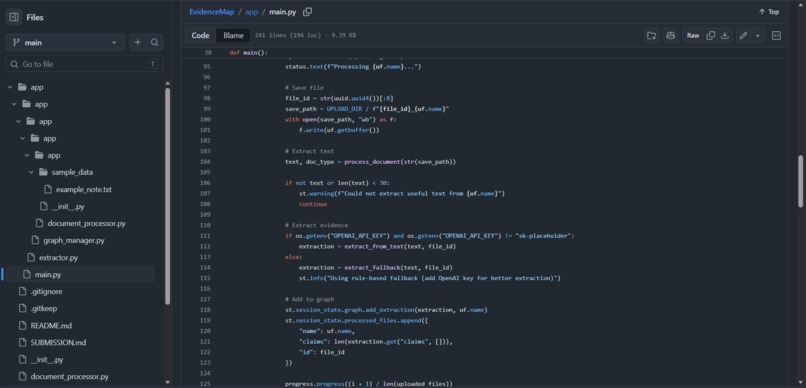
Task: Click the file icon beside example_note.txt
Action: point(48,190)
